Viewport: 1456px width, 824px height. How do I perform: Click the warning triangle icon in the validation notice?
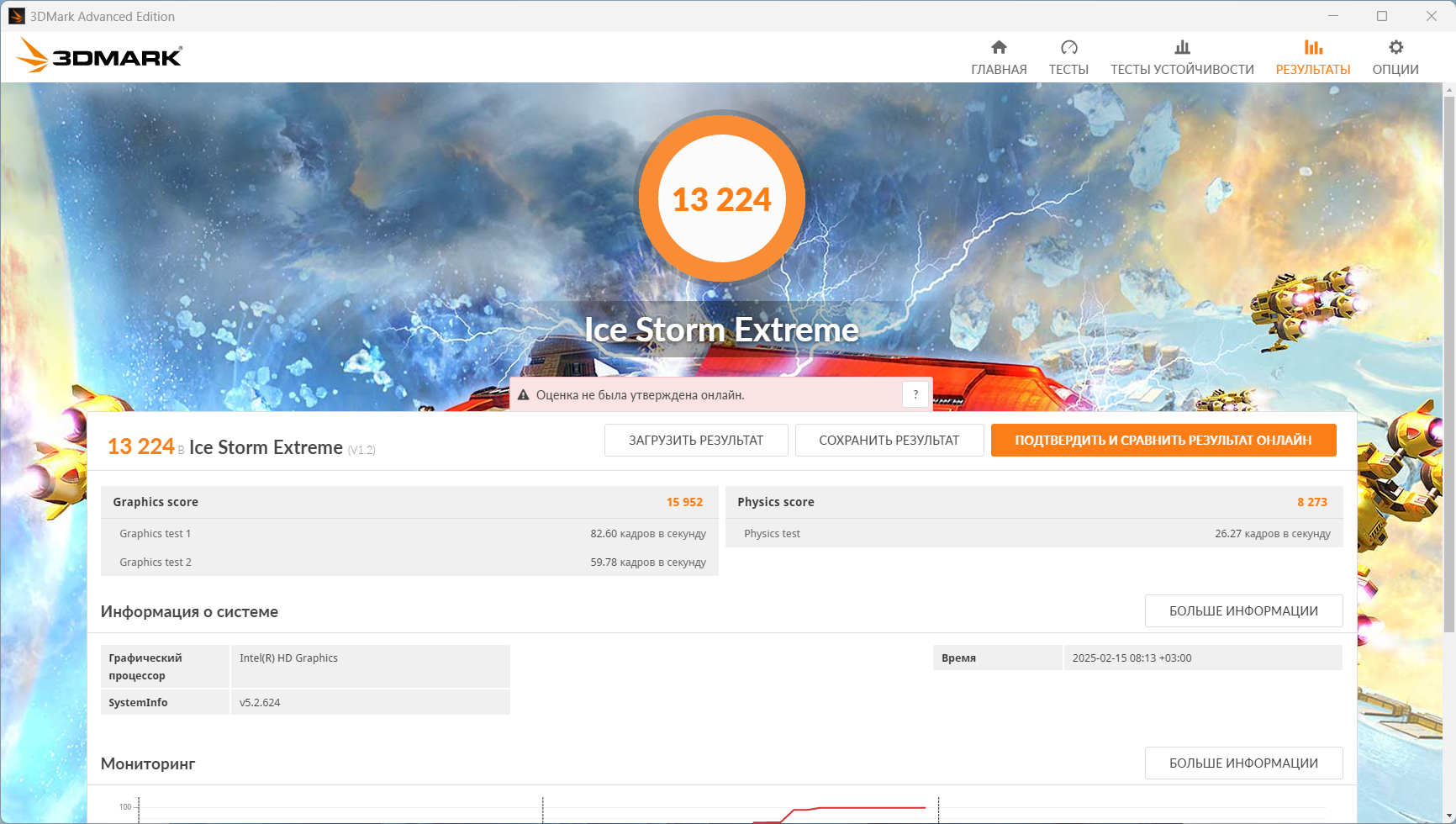coord(523,395)
